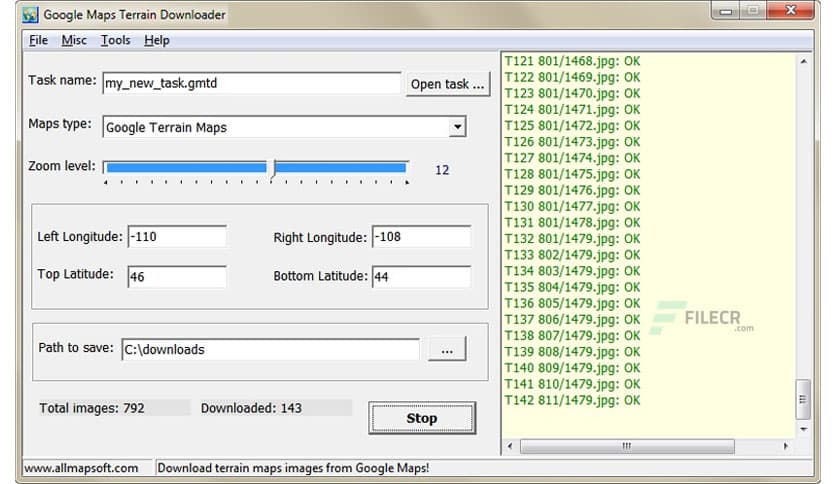
Task: Click log line 'T139 808/1479.jpg: OK'
Action: [x=572, y=352]
